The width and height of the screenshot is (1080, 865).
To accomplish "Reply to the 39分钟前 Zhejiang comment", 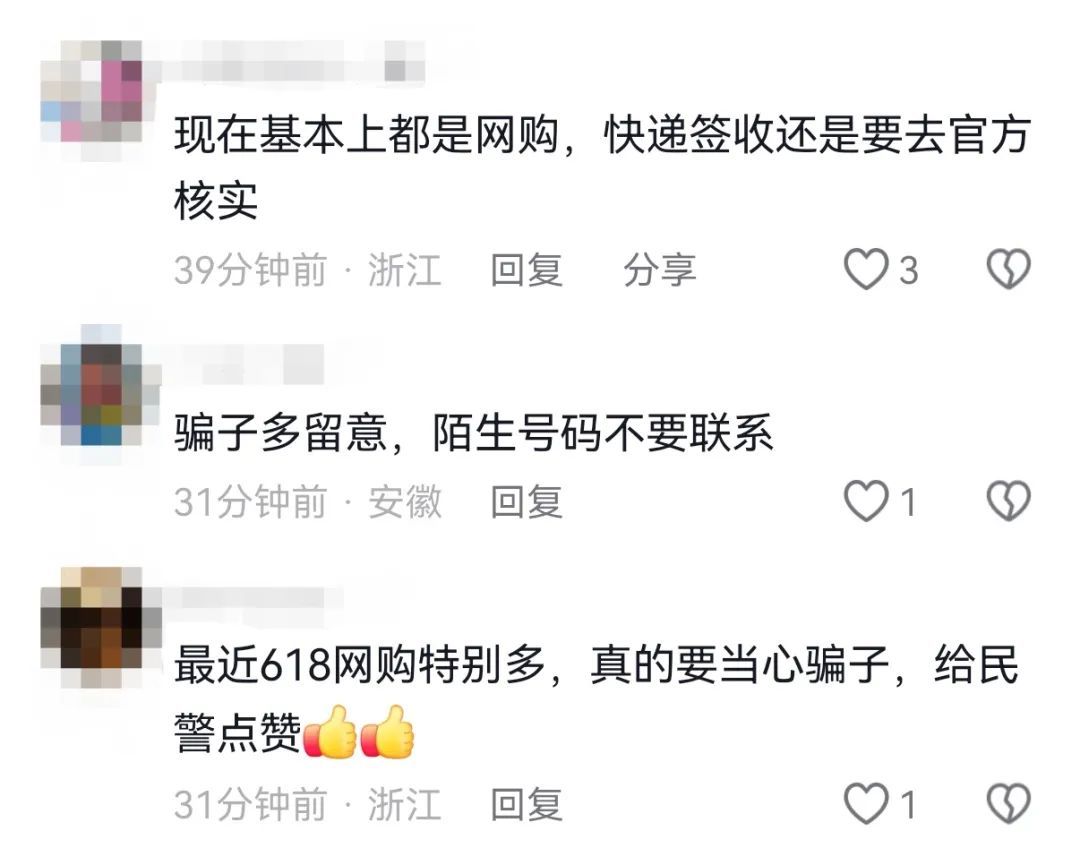I will [526, 269].
